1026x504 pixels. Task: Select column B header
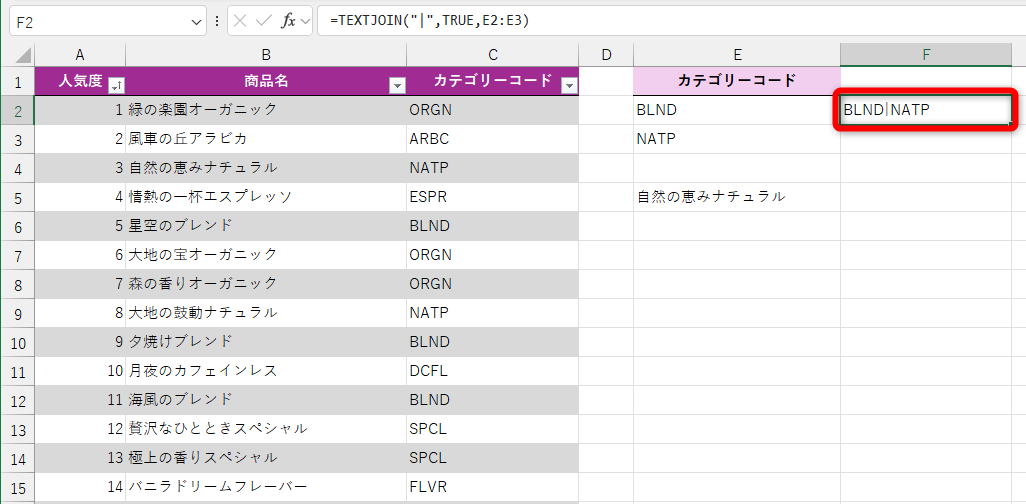coord(266,55)
